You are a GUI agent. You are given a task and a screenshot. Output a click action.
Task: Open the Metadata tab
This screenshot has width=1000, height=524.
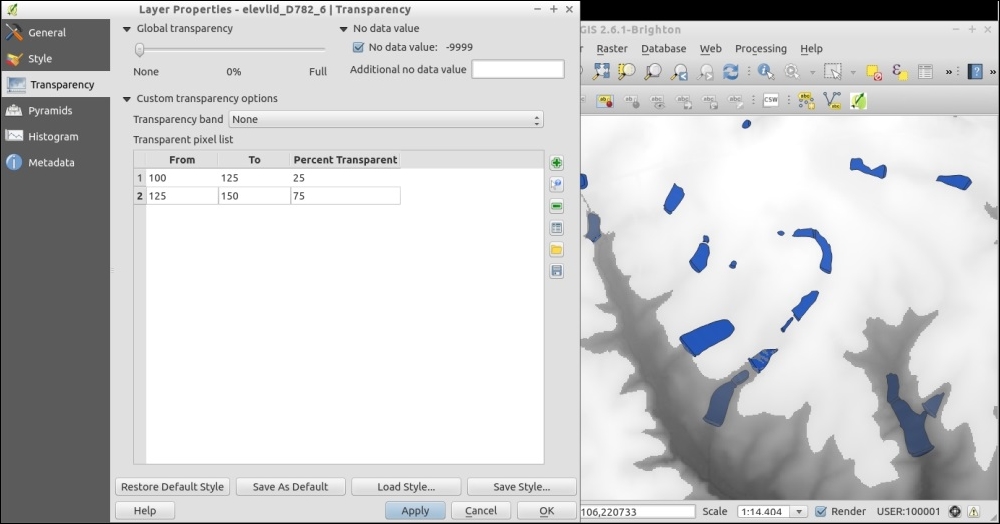coord(55,163)
